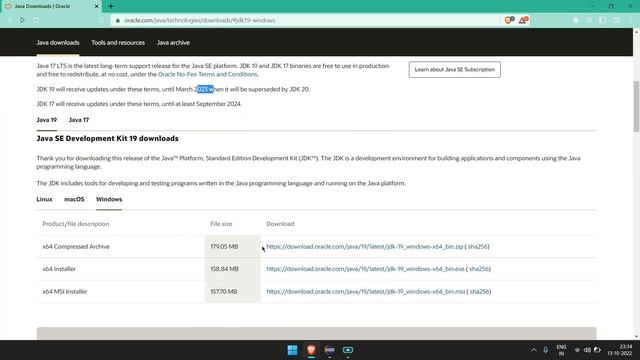Open the clock and date 13-10-2022
This screenshot has height=360, width=640.
(620, 350)
